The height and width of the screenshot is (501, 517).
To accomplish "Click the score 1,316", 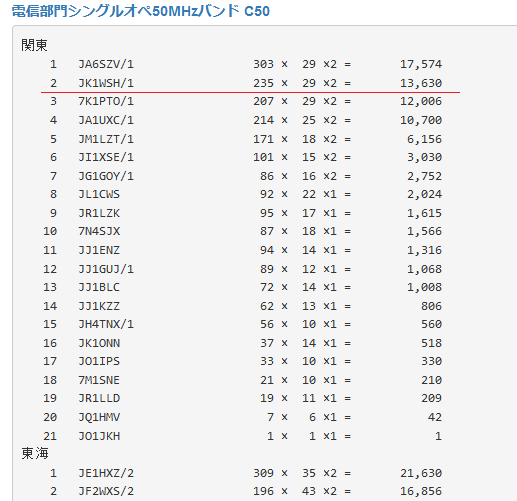I will [x=425, y=250].
